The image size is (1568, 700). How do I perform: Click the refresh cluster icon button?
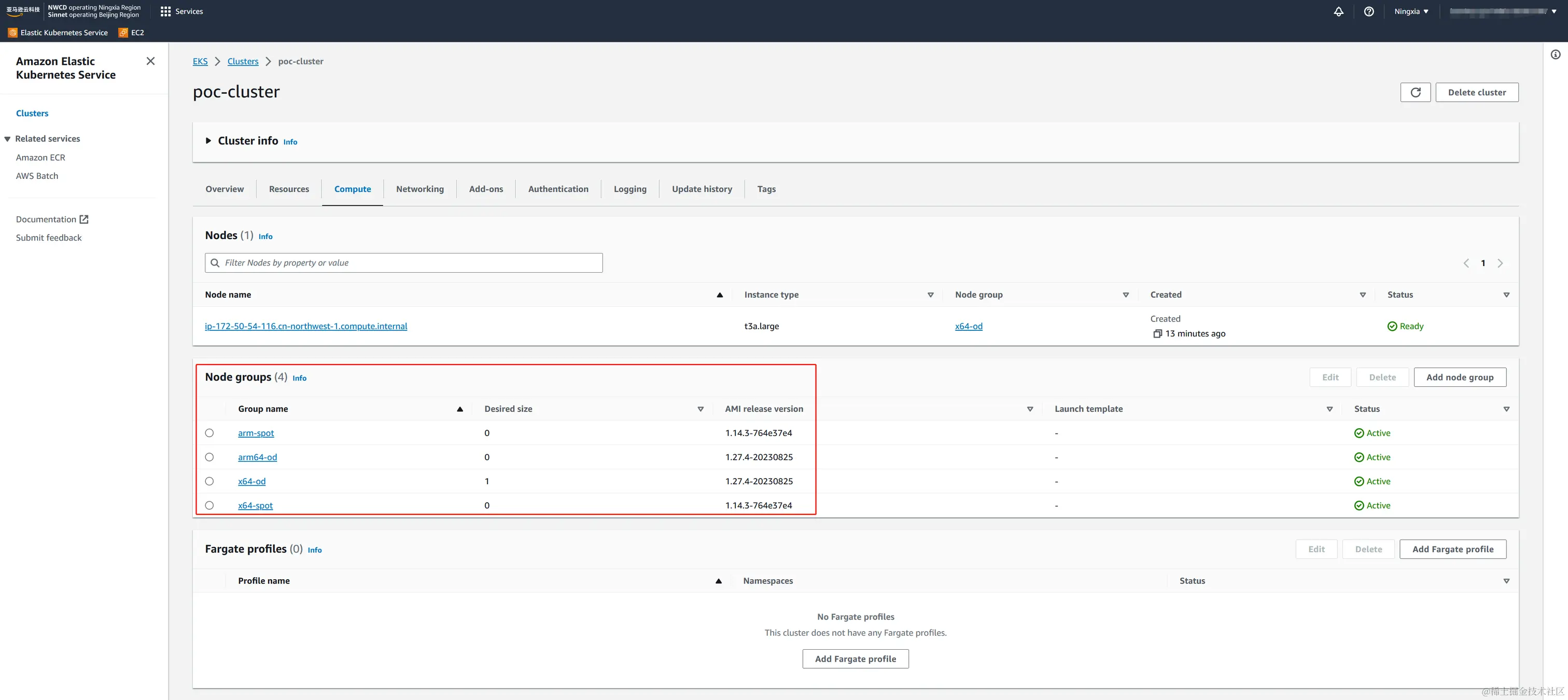pos(1415,92)
